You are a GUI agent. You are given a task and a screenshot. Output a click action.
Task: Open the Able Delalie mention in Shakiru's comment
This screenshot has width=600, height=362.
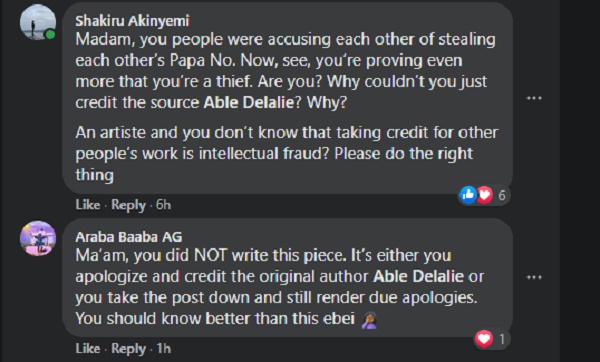pyautogui.click(x=248, y=103)
